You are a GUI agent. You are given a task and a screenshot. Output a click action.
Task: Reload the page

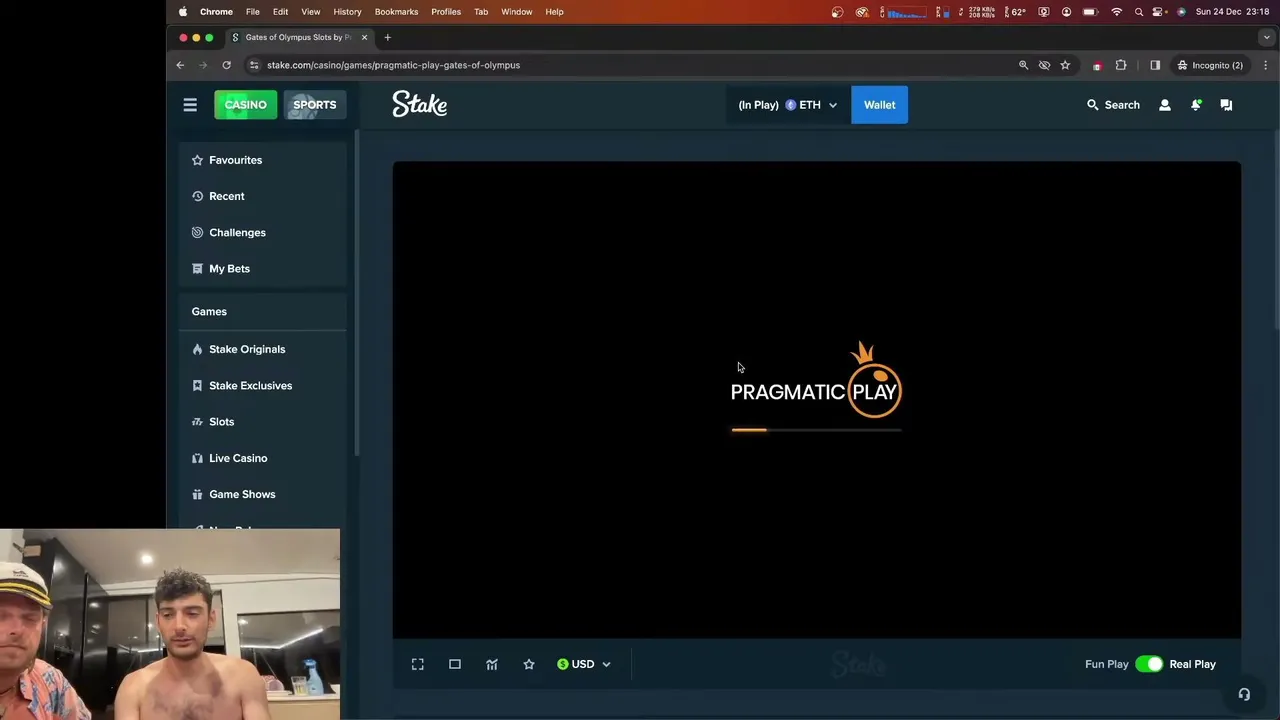pos(227,65)
